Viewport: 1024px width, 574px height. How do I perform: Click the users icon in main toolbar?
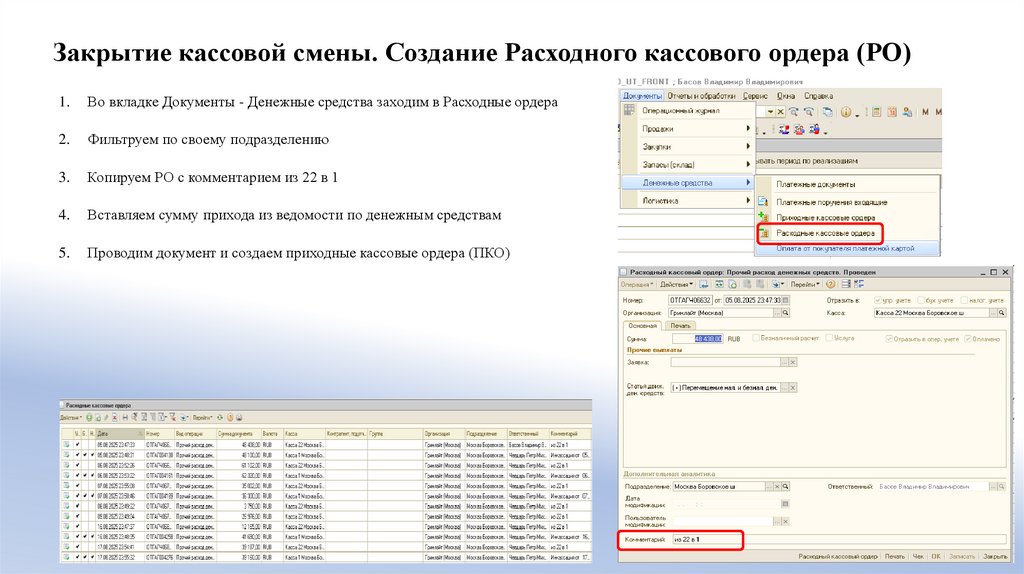point(907,112)
